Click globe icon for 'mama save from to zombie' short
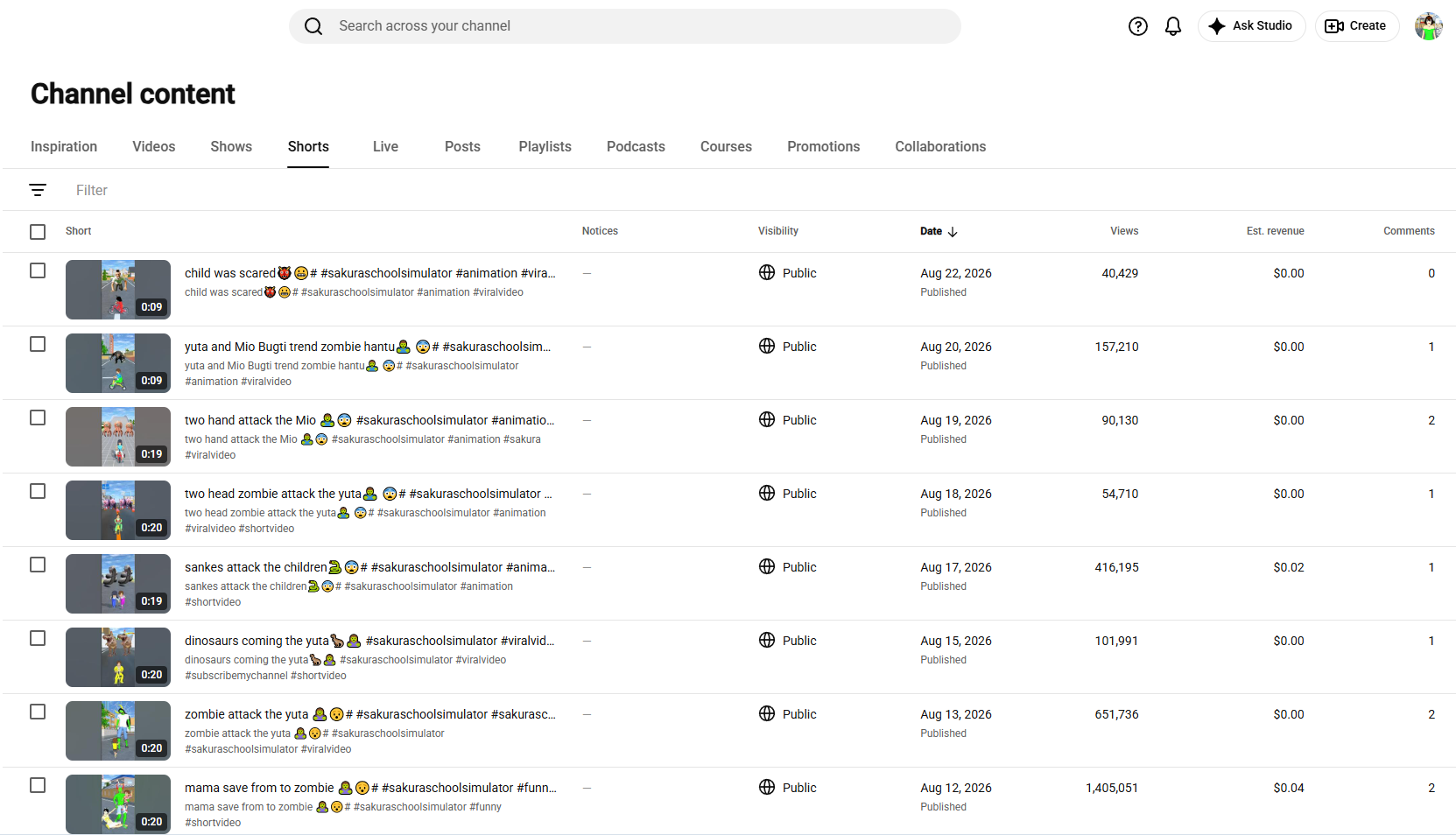The height and width of the screenshot is (835, 1456). point(767,787)
